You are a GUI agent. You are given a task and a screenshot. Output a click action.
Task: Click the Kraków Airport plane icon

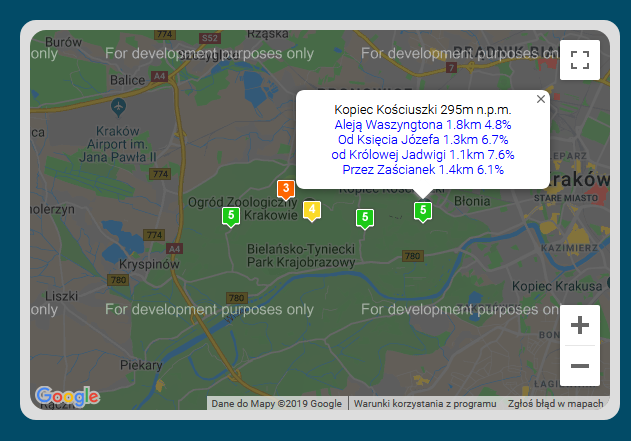coord(118,107)
